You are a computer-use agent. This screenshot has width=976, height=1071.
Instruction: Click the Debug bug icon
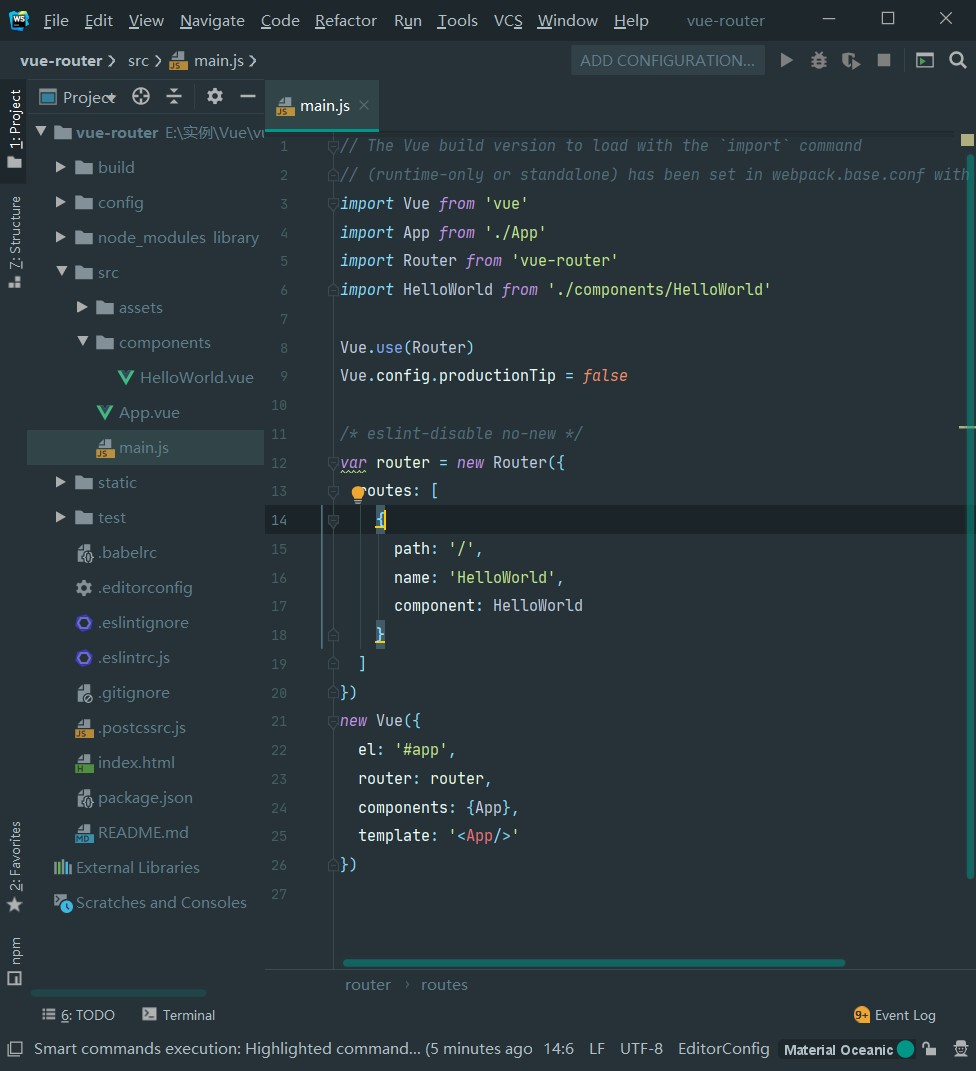coord(818,61)
